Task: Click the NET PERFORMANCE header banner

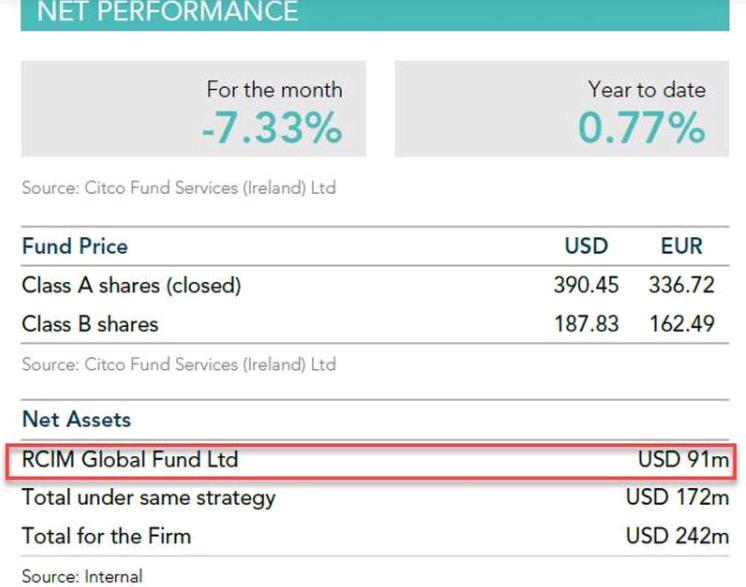Action: (x=167, y=12)
